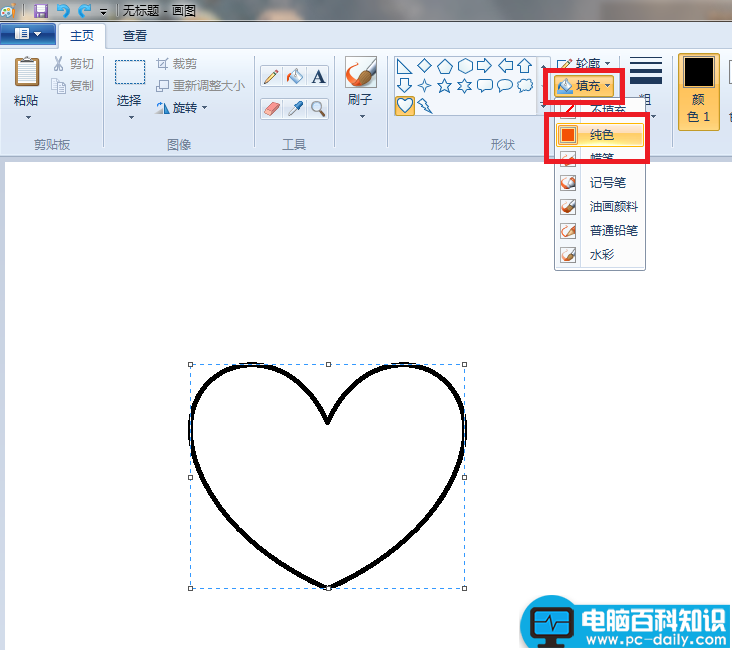Open the blue Paint file menu button
This screenshot has height=650, width=732.
click(28, 34)
